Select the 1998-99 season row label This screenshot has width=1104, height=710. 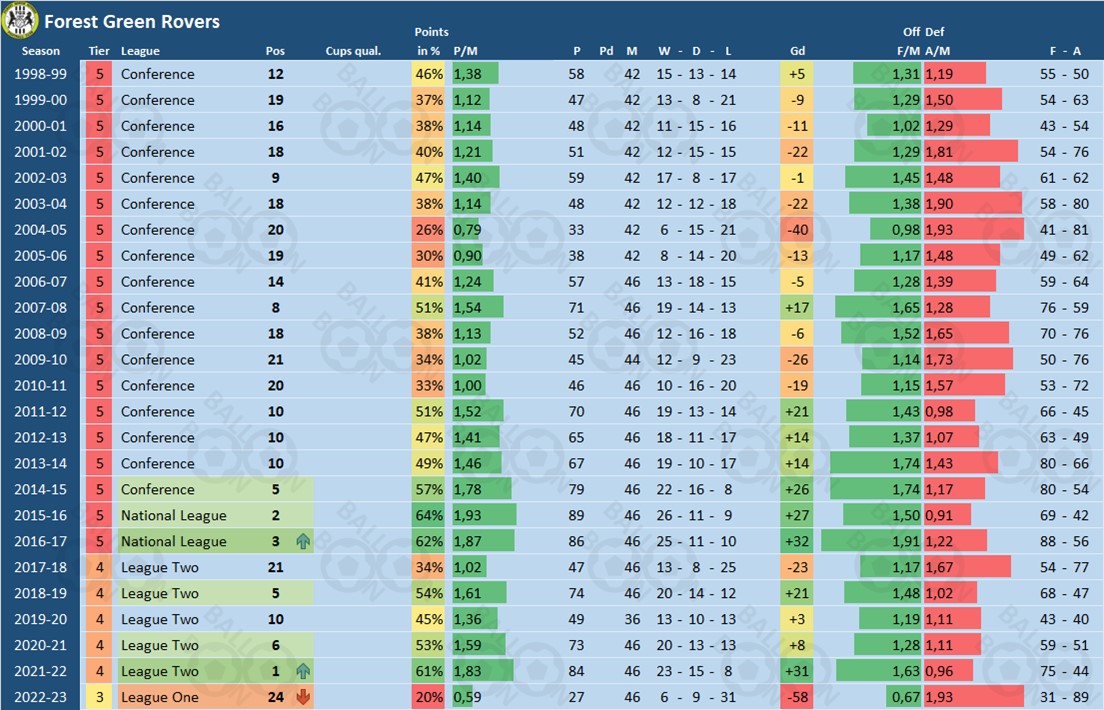coord(41,74)
